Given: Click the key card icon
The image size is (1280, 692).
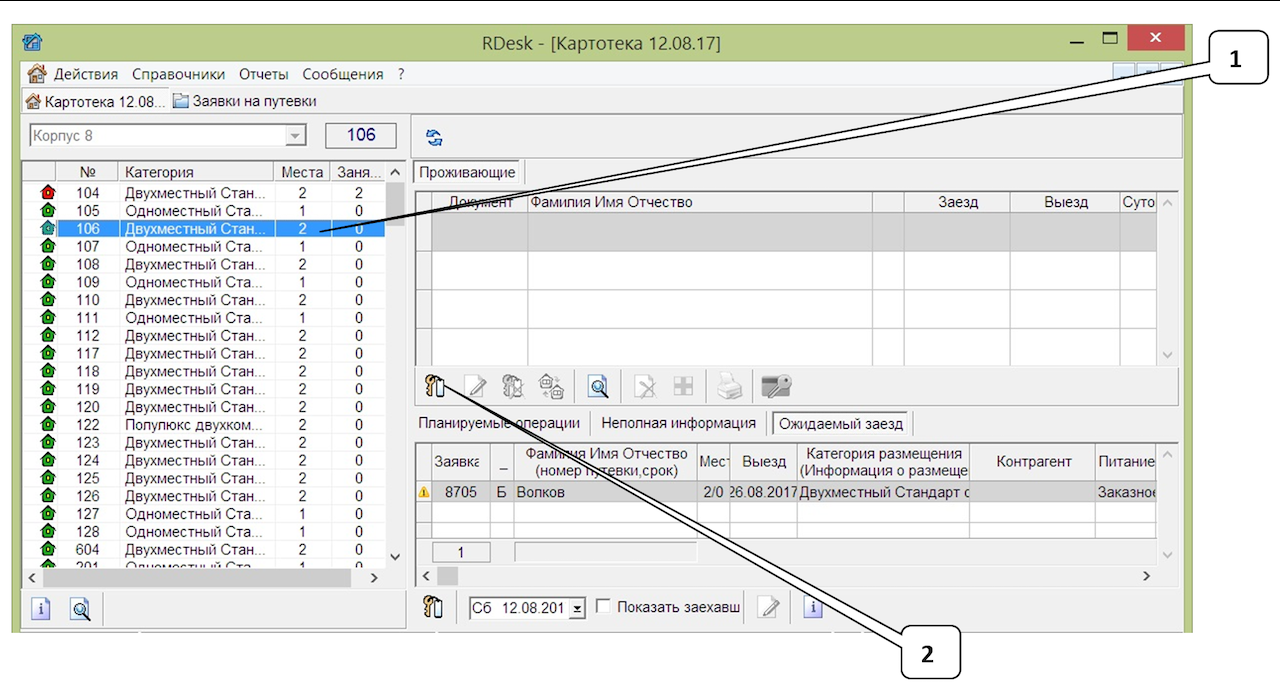Looking at the screenshot, I should [776, 386].
